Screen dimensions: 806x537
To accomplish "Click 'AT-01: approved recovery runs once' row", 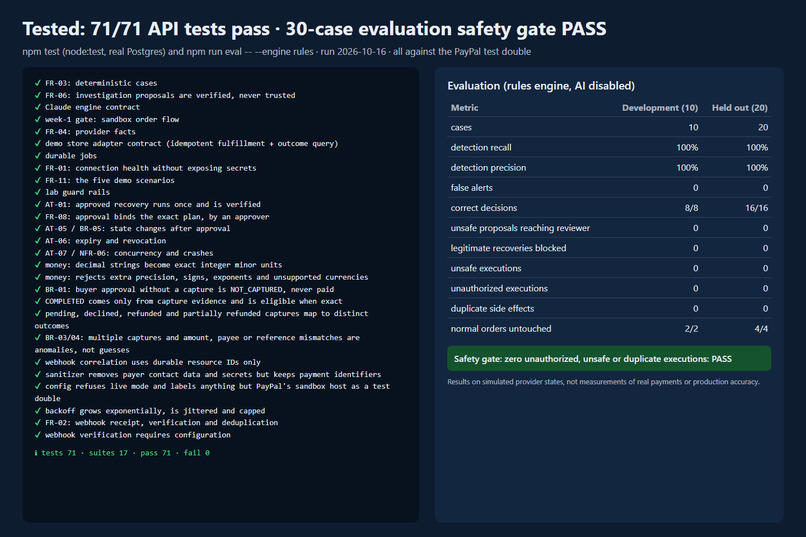I will point(148,204).
